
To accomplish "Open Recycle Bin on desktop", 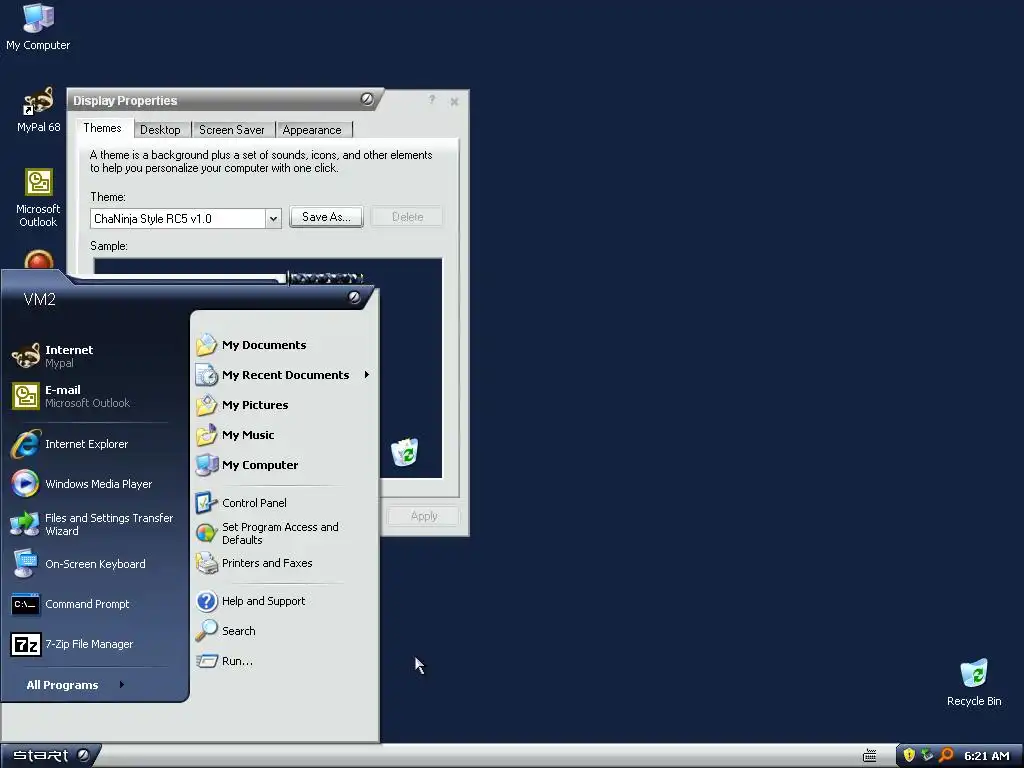I will [x=974, y=682].
